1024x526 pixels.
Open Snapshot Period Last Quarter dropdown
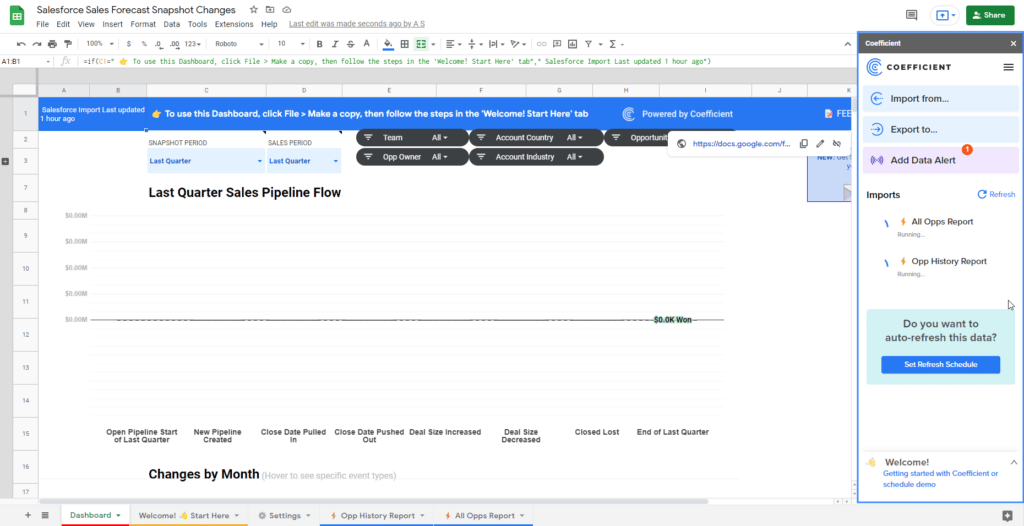coord(206,161)
